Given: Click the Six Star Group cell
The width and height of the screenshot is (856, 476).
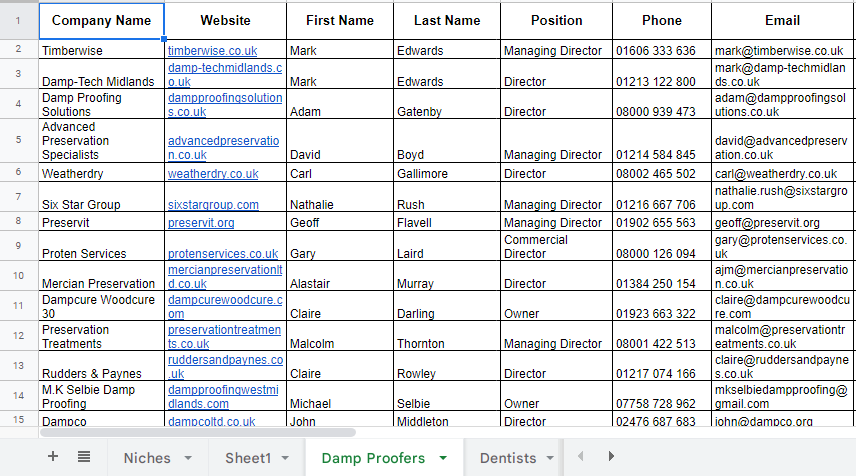Looking at the screenshot, I should coord(102,197).
